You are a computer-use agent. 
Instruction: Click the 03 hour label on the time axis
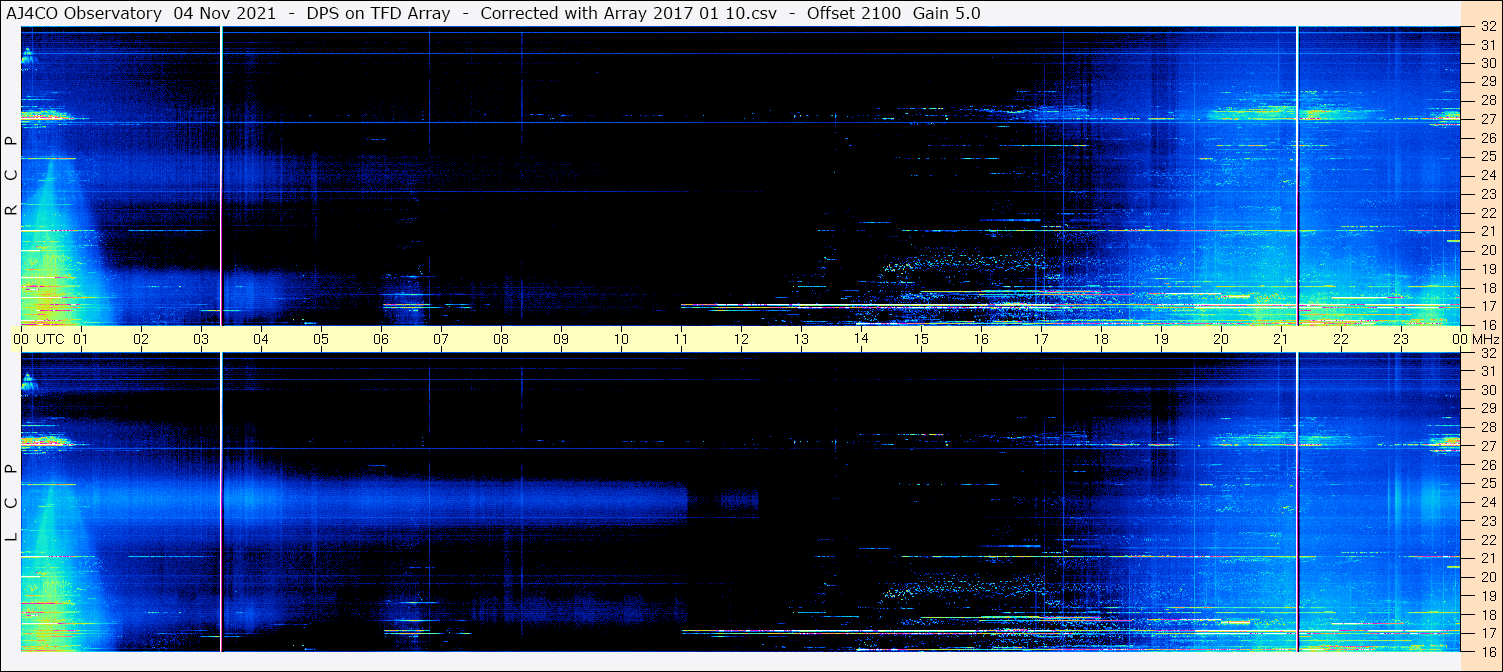tap(201, 339)
